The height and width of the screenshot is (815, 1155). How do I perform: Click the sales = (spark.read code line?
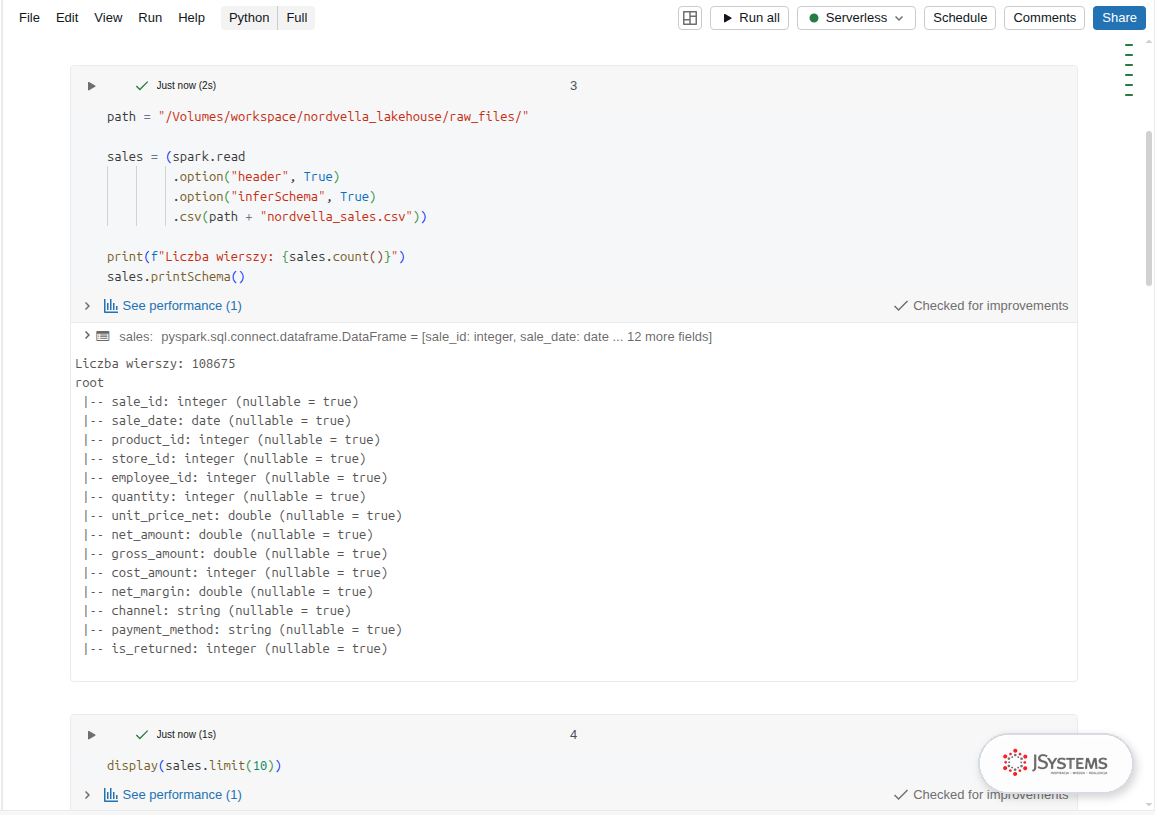click(x=176, y=157)
